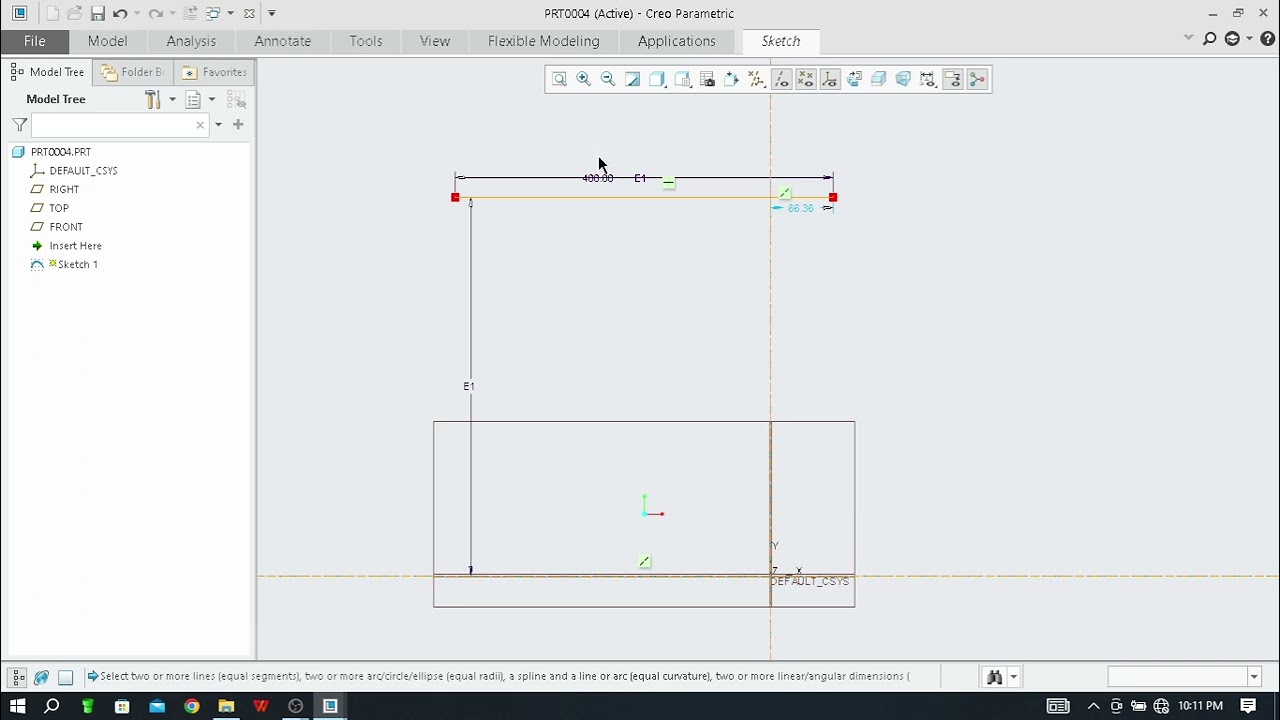Toggle the tree columns display icon
Image resolution: width=1280 pixels, height=720 pixels.
tap(237, 99)
